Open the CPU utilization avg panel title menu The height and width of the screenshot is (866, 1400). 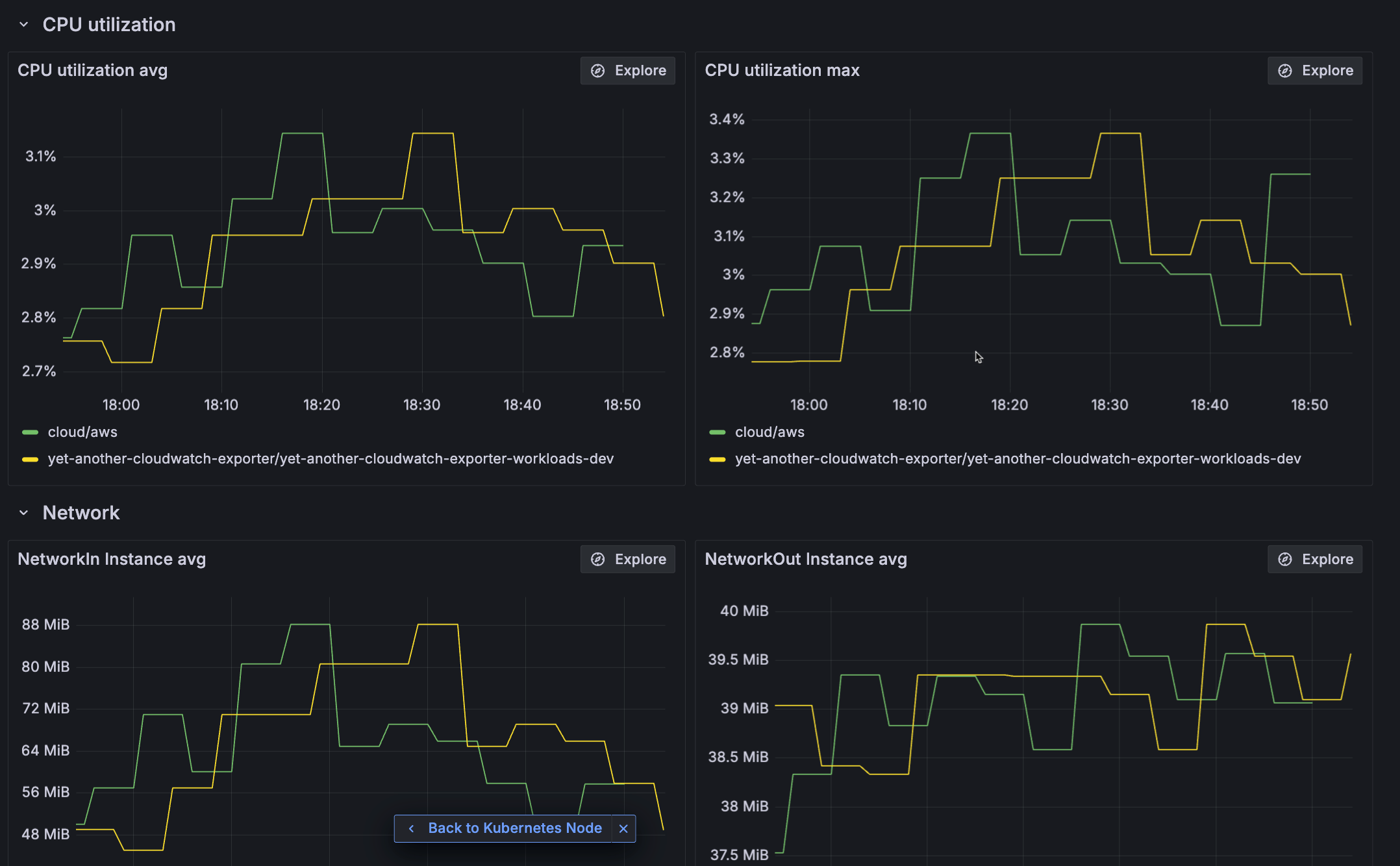coord(92,71)
